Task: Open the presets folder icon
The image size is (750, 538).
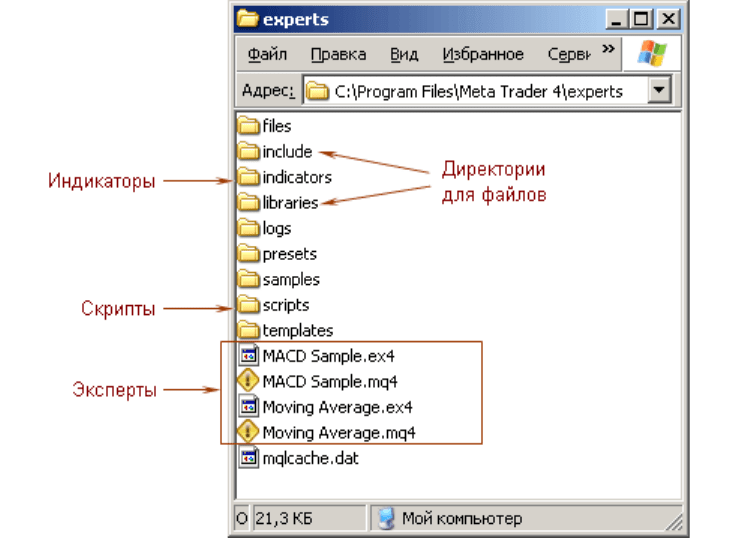Action: coord(248,253)
